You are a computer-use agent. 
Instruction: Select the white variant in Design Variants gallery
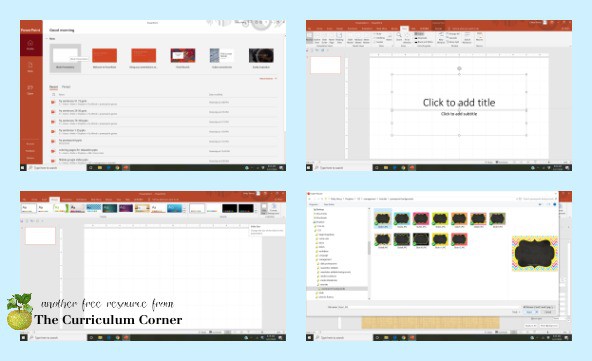(197, 208)
